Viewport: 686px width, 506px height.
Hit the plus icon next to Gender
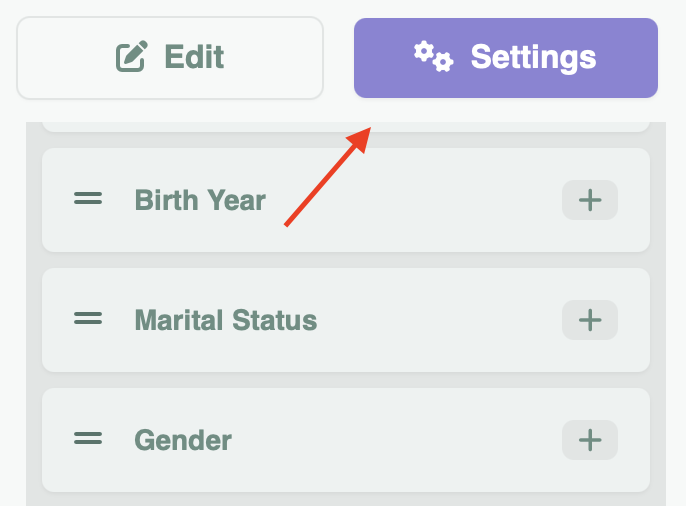pos(590,440)
